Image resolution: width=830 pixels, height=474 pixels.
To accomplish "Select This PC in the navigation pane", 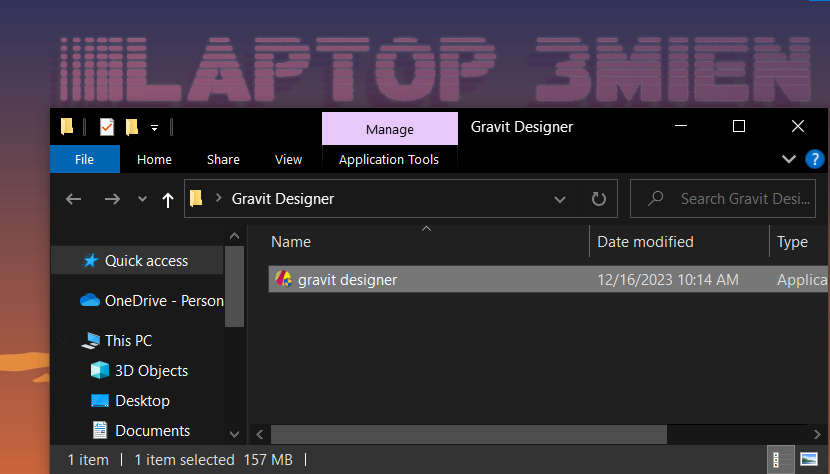I will coord(129,341).
